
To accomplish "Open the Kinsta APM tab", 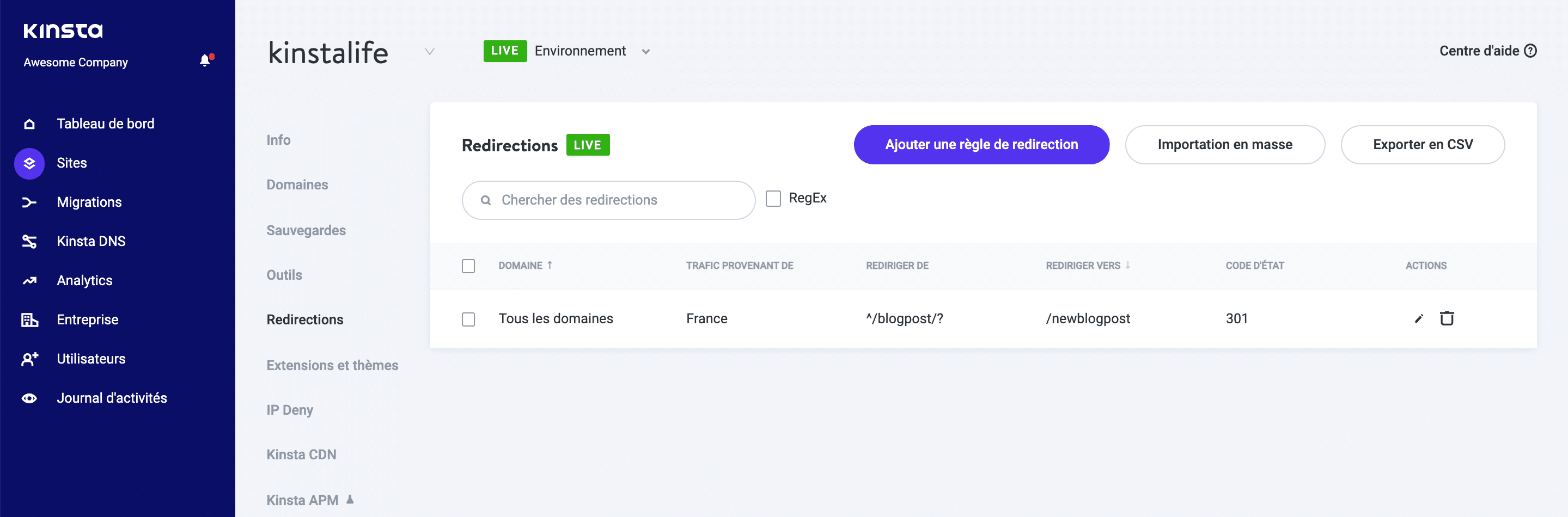I will 302,501.
